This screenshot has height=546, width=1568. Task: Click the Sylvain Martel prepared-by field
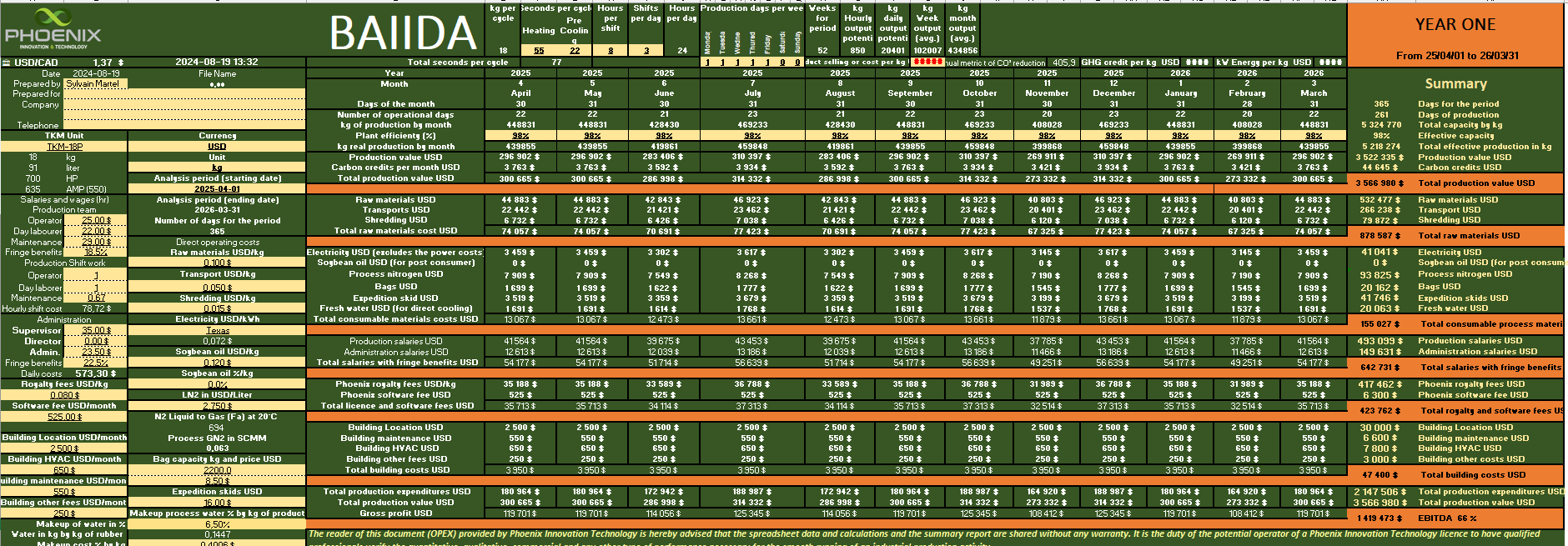pyautogui.click(x=93, y=84)
